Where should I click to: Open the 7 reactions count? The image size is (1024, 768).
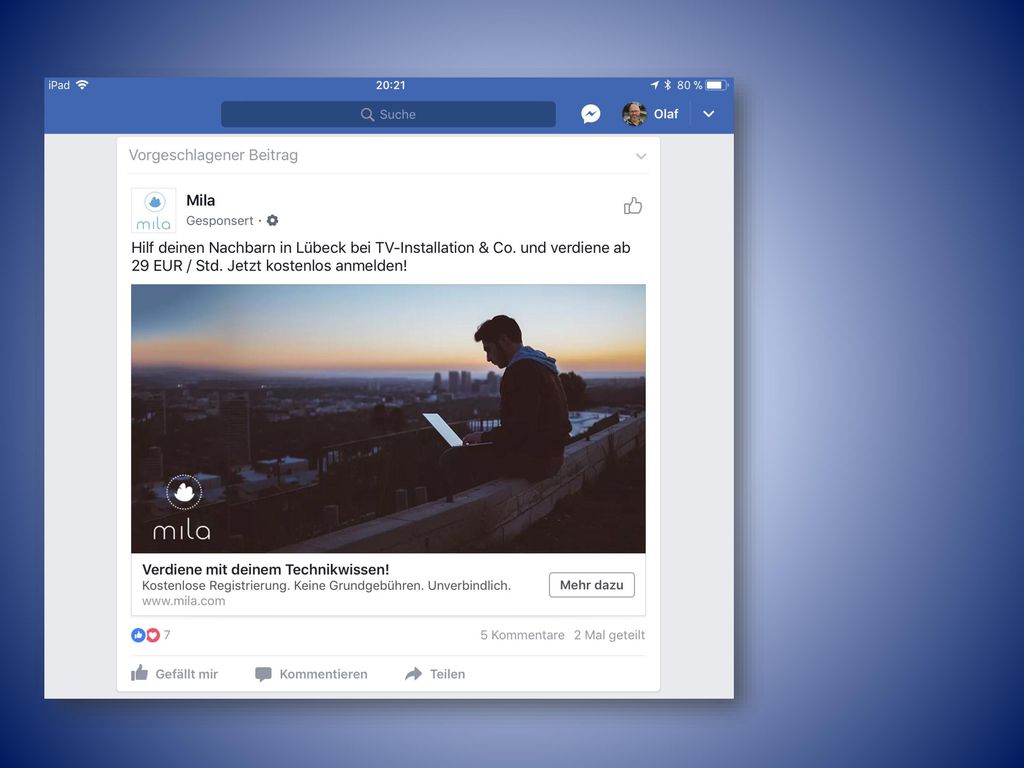coord(167,635)
